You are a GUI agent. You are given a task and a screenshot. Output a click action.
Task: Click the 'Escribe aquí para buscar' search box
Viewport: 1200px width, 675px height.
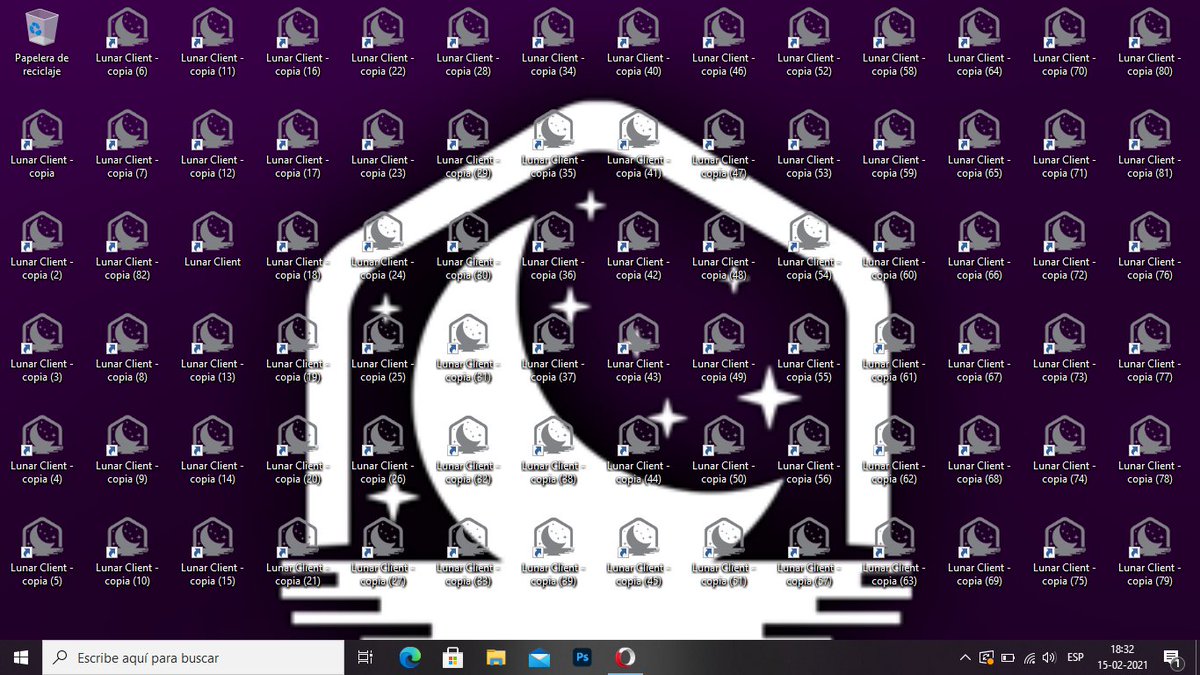[192, 657]
